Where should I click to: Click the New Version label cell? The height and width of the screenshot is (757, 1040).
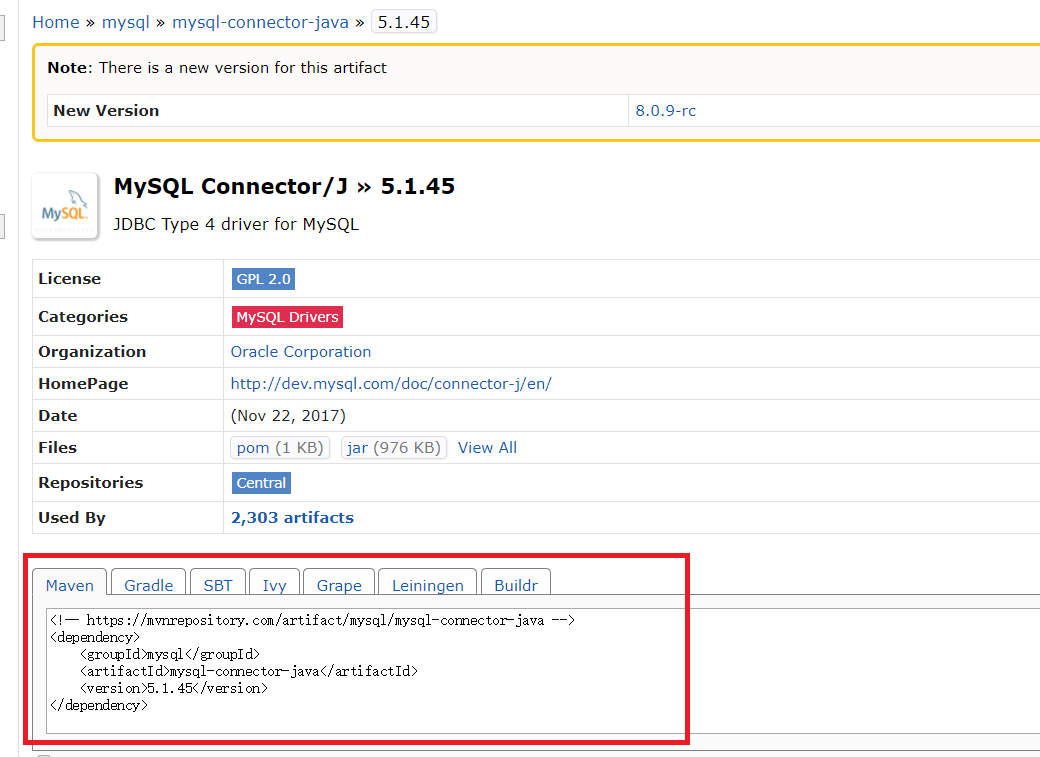click(x=338, y=110)
